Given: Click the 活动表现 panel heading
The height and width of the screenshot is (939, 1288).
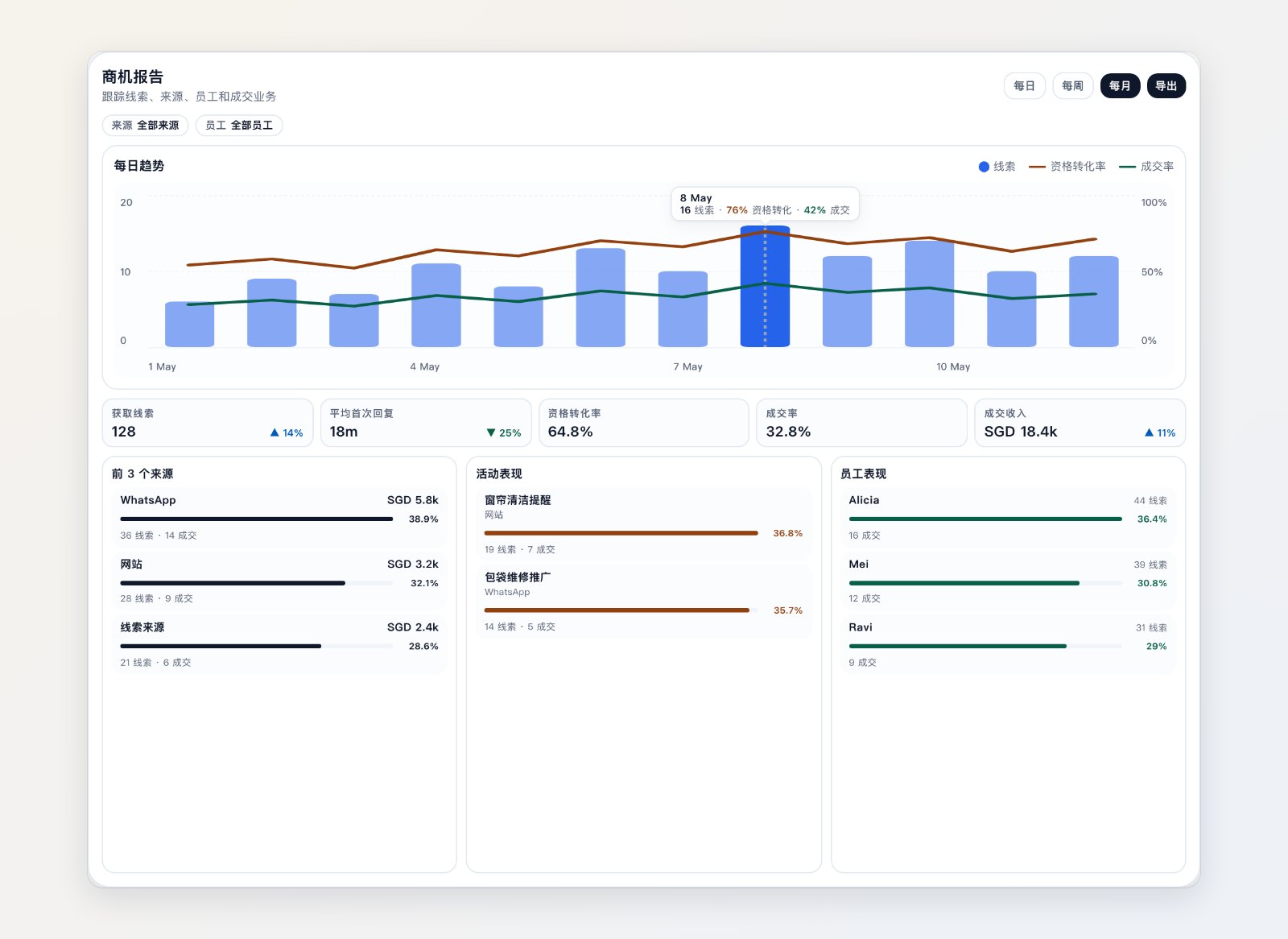Looking at the screenshot, I should (x=499, y=474).
